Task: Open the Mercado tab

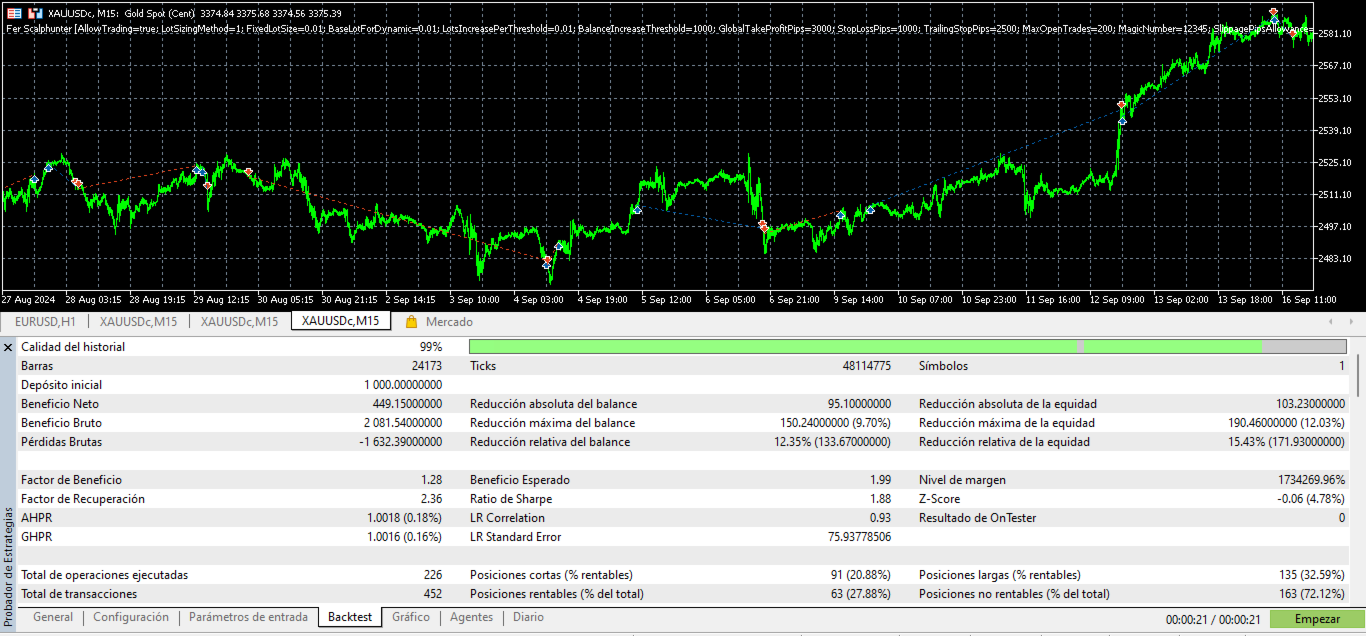Action: click(449, 322)
